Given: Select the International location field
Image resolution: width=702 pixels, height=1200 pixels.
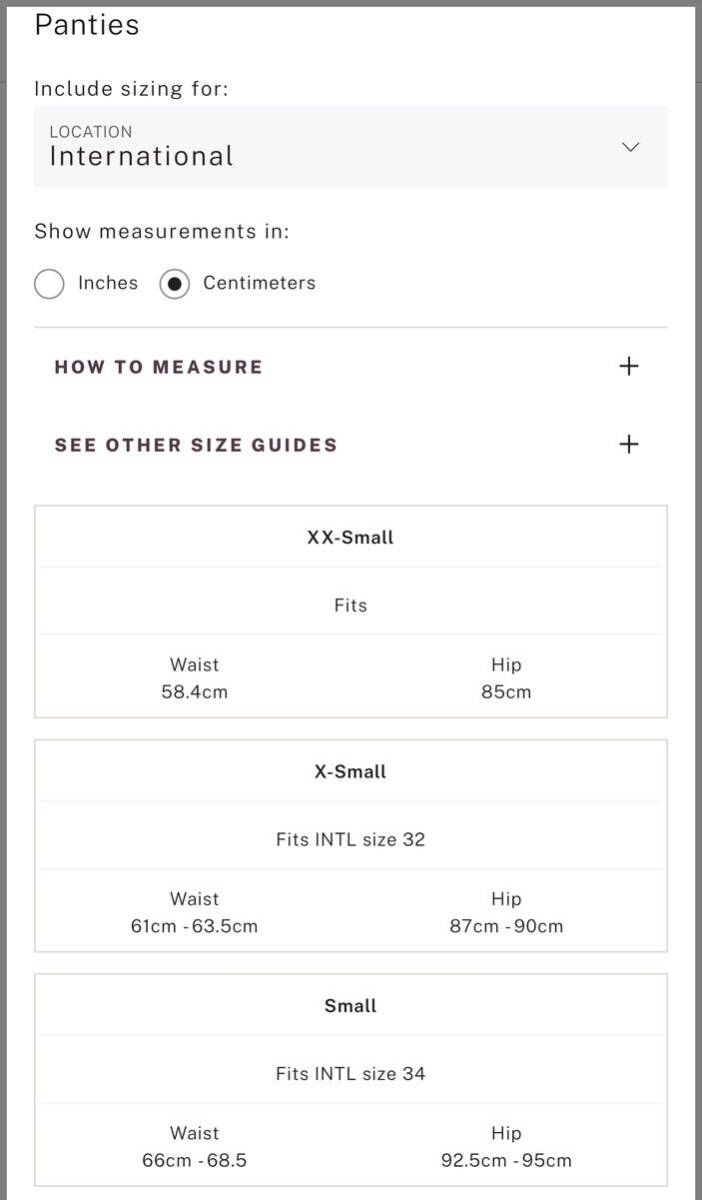Looking at the screenshot, I should [300, 147].
